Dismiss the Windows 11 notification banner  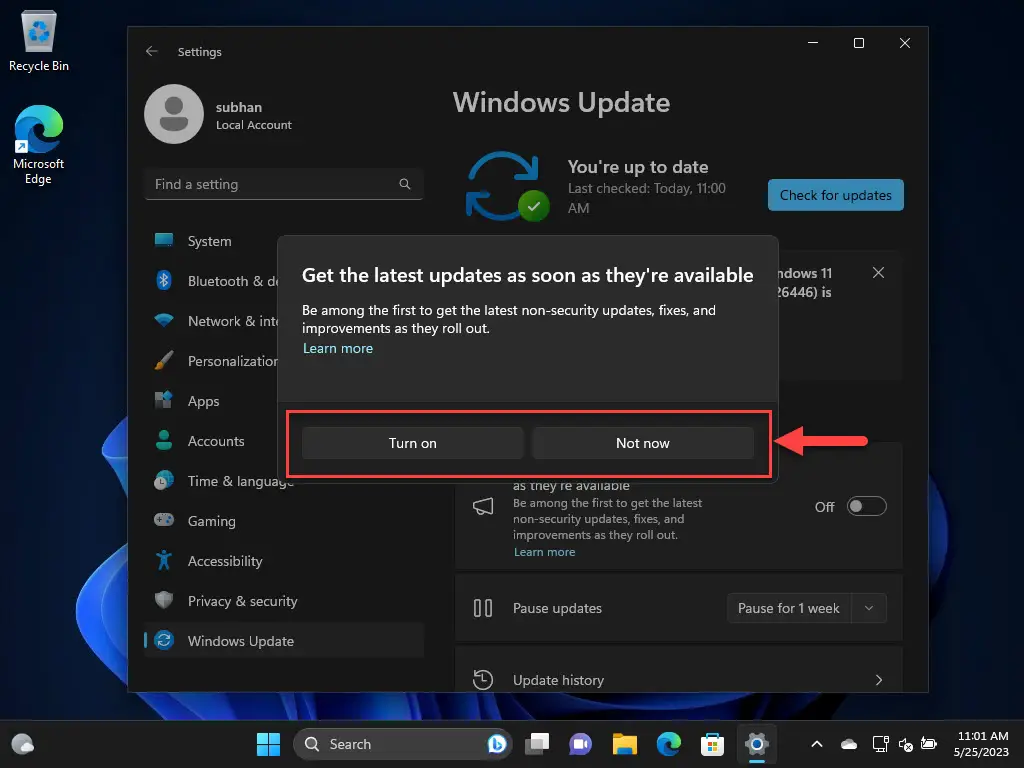pos(878,273)
